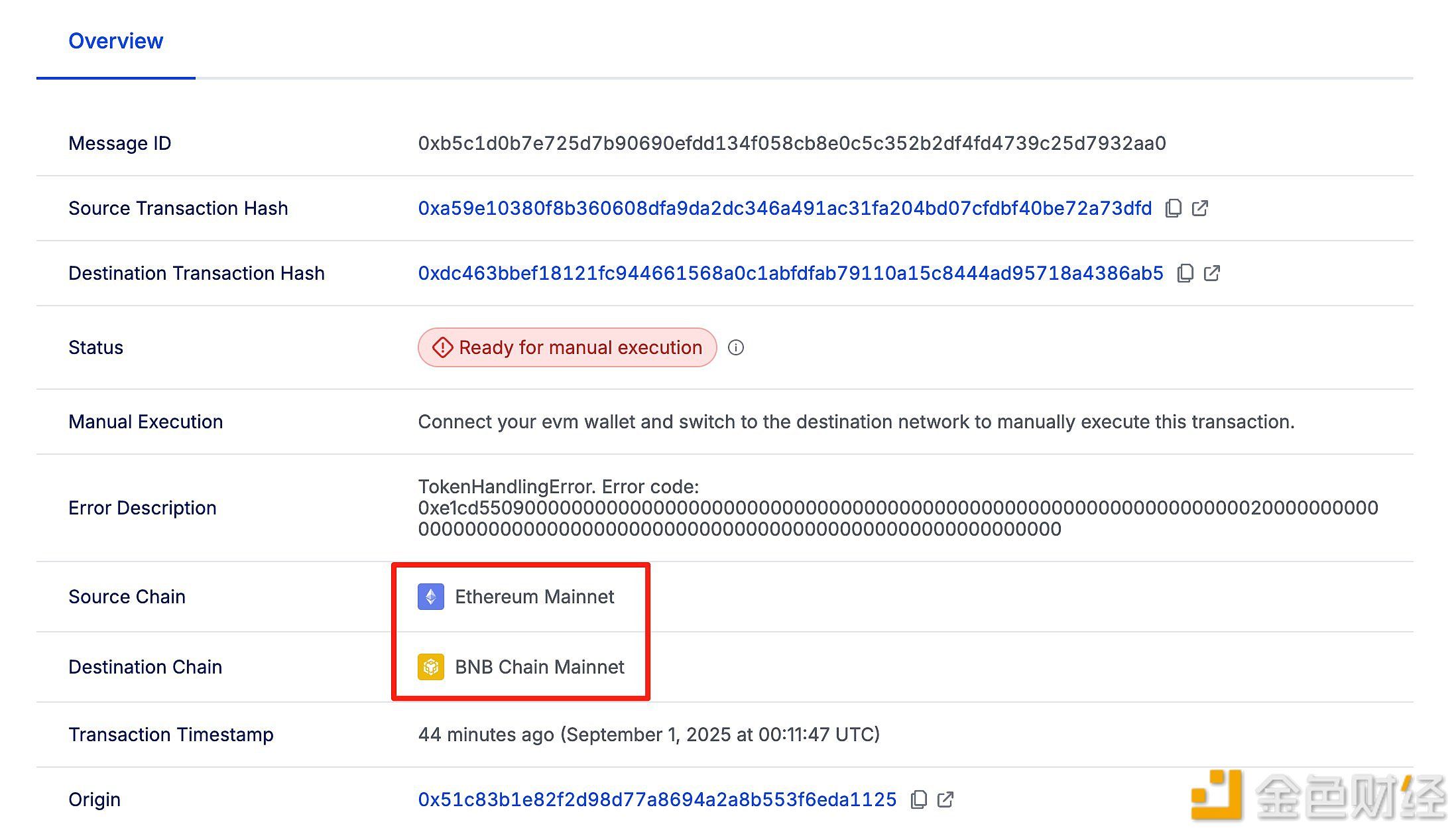This screenshot has width=1456, height=830.
Task: Switch to the Overview tab
Action: (116, 41)
